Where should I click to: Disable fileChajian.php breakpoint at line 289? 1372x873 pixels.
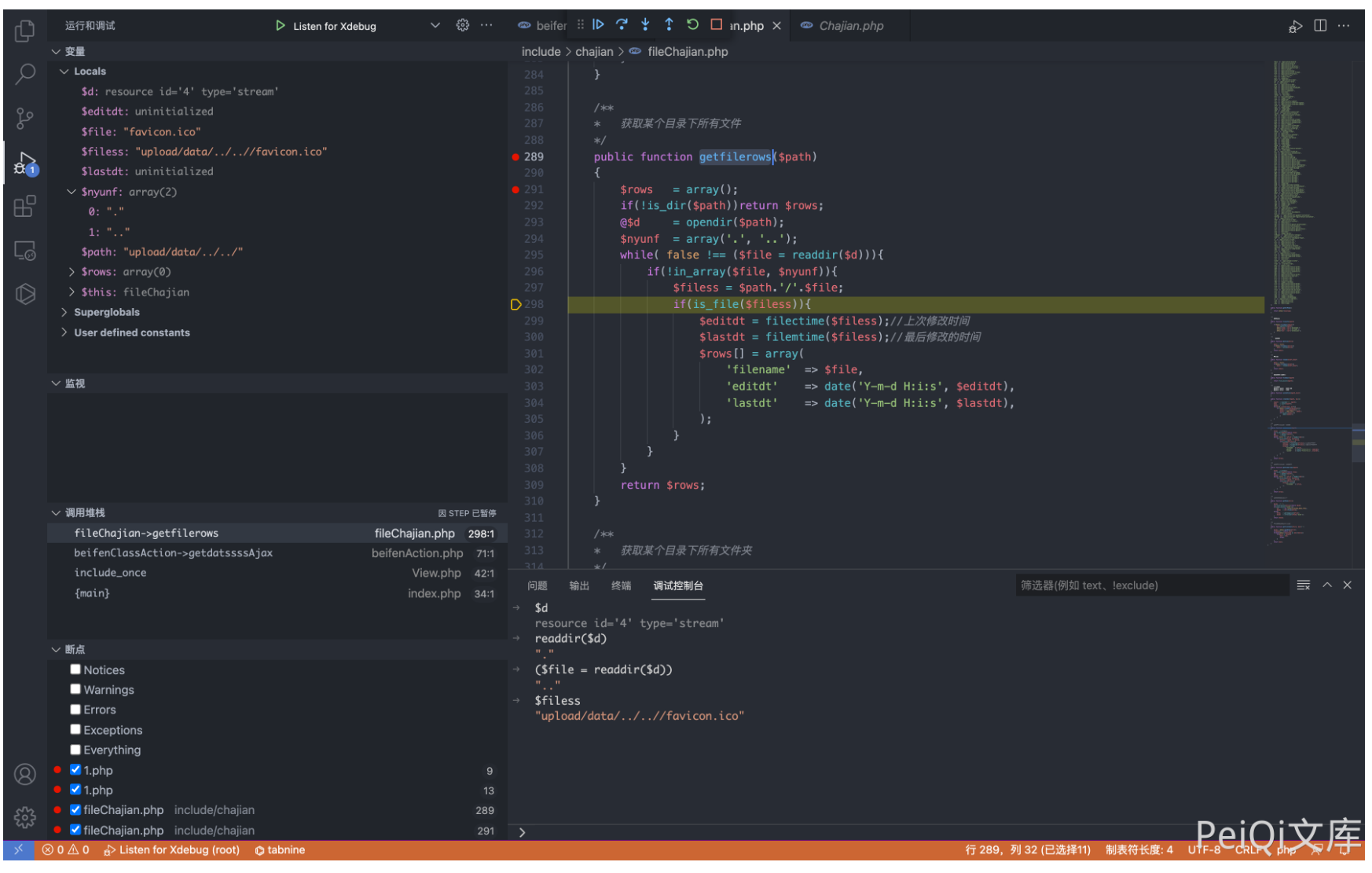(x=75, y=810)
